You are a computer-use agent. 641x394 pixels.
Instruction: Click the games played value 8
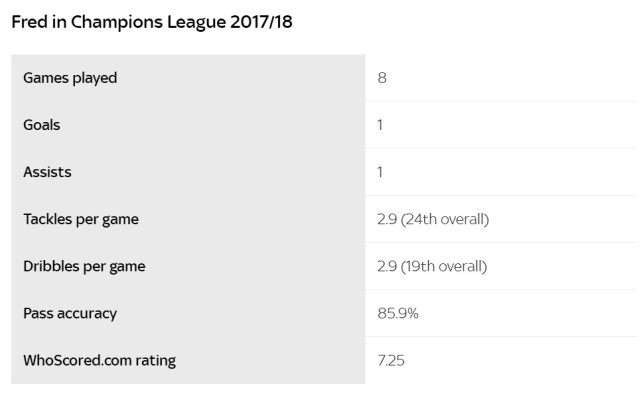coord(382,78)
